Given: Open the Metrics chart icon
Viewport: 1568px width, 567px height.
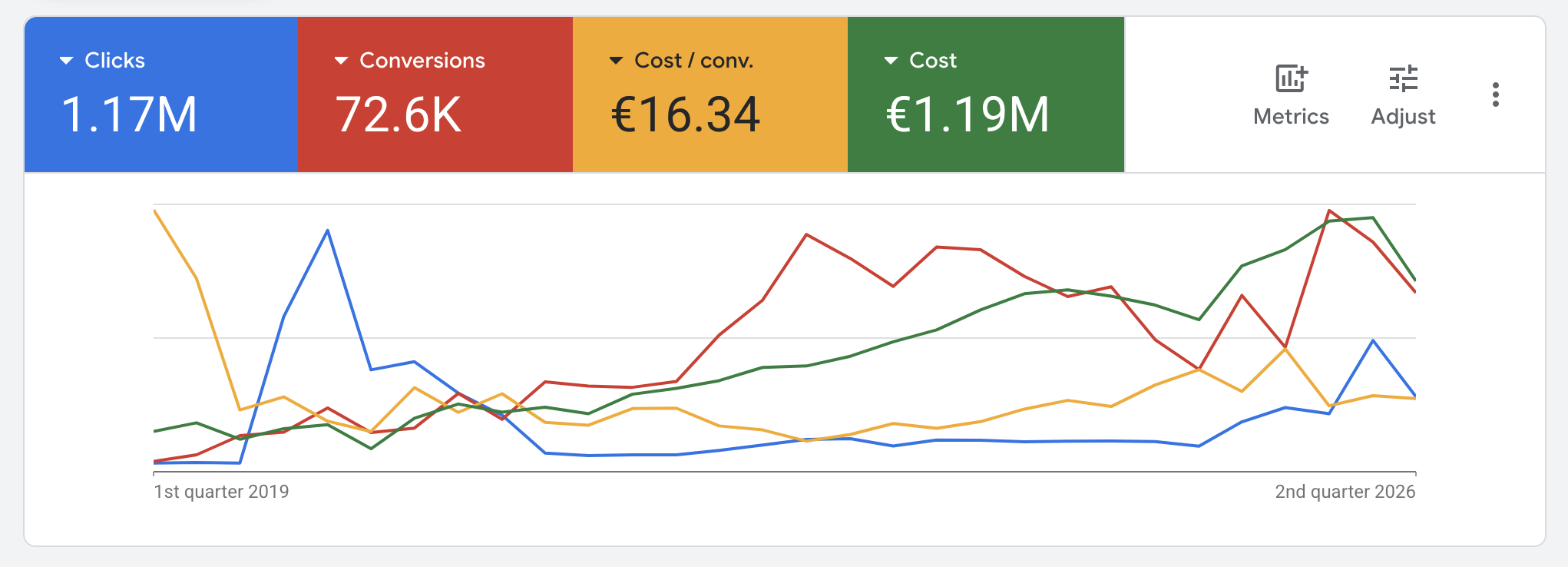Looking at the screenshot, I should coord(1291,78).
